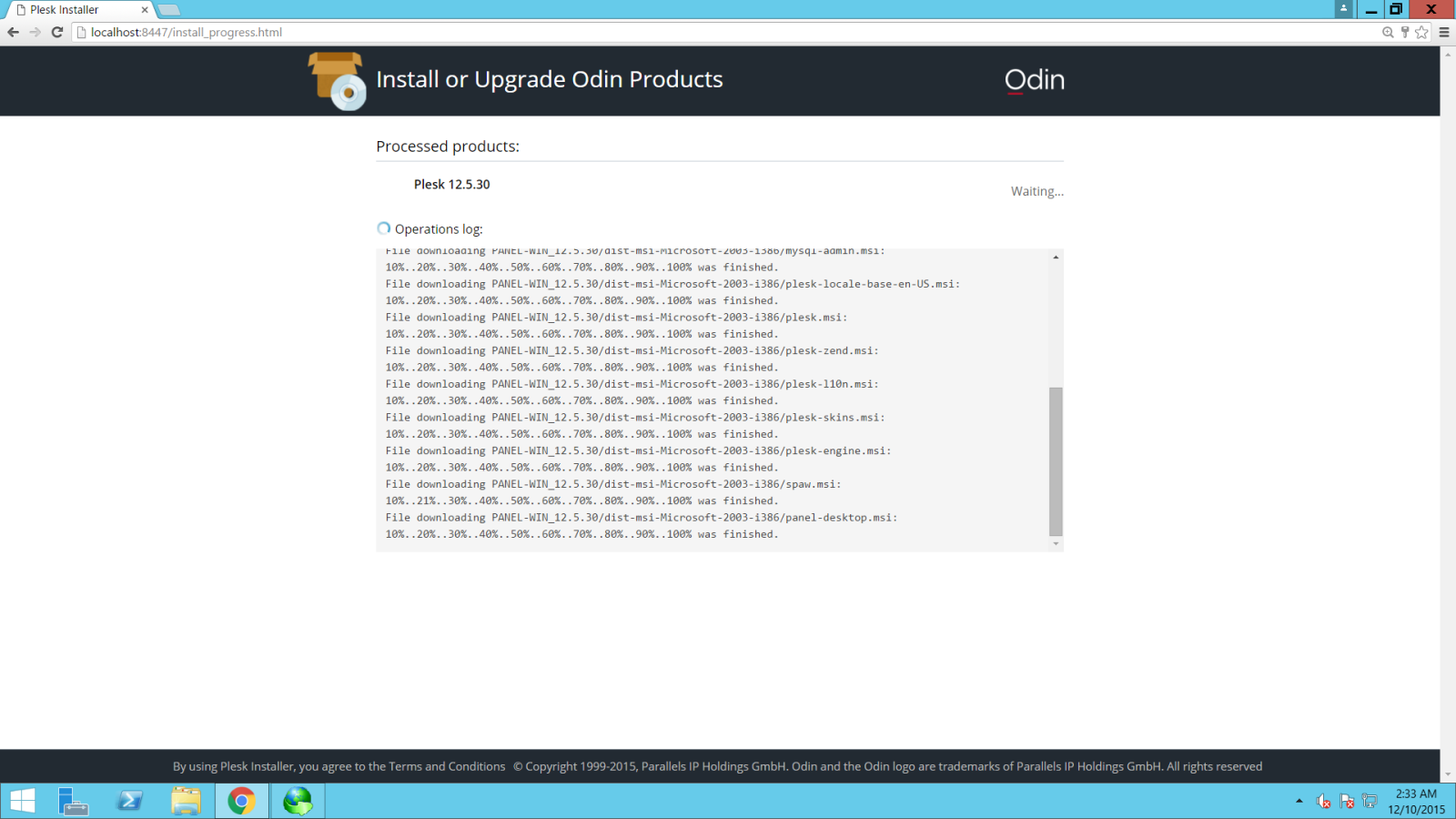Open a new browser tab
This screenshot has width=1456, height=819.
tap(169, 10)
